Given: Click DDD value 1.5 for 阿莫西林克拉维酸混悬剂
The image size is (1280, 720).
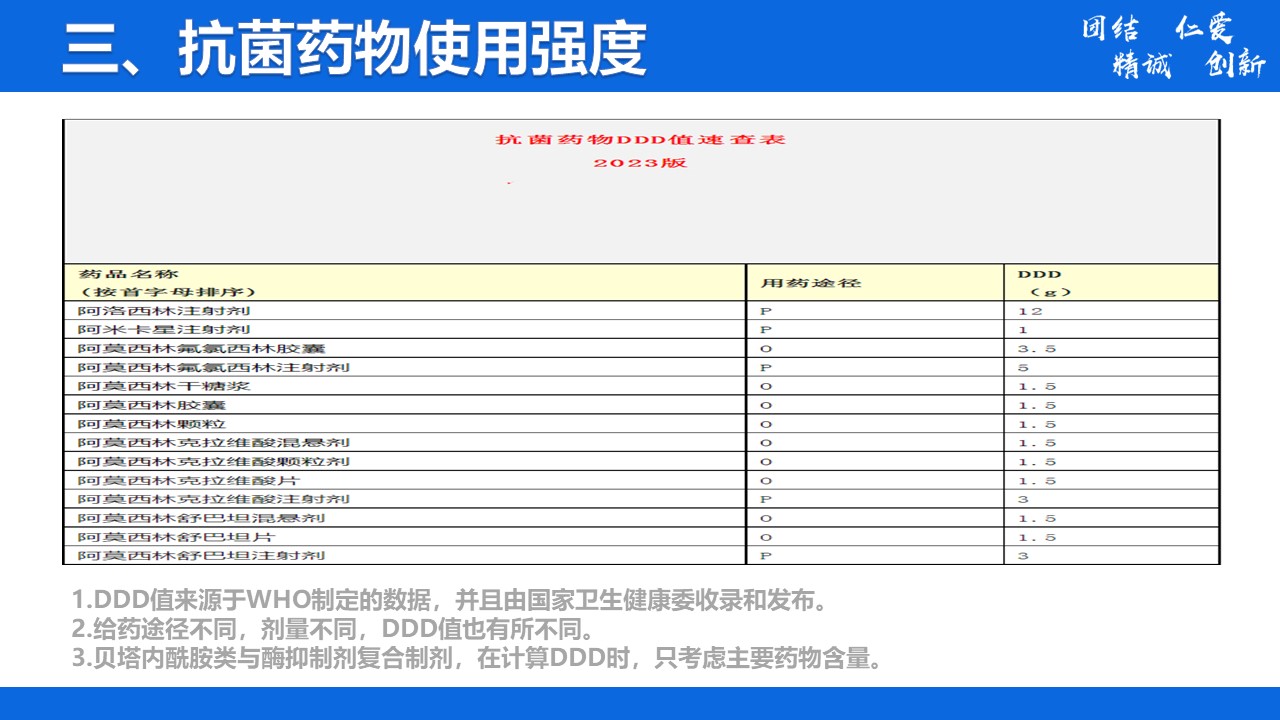Looking at the screenshot, I should (x=1037, y=443).
